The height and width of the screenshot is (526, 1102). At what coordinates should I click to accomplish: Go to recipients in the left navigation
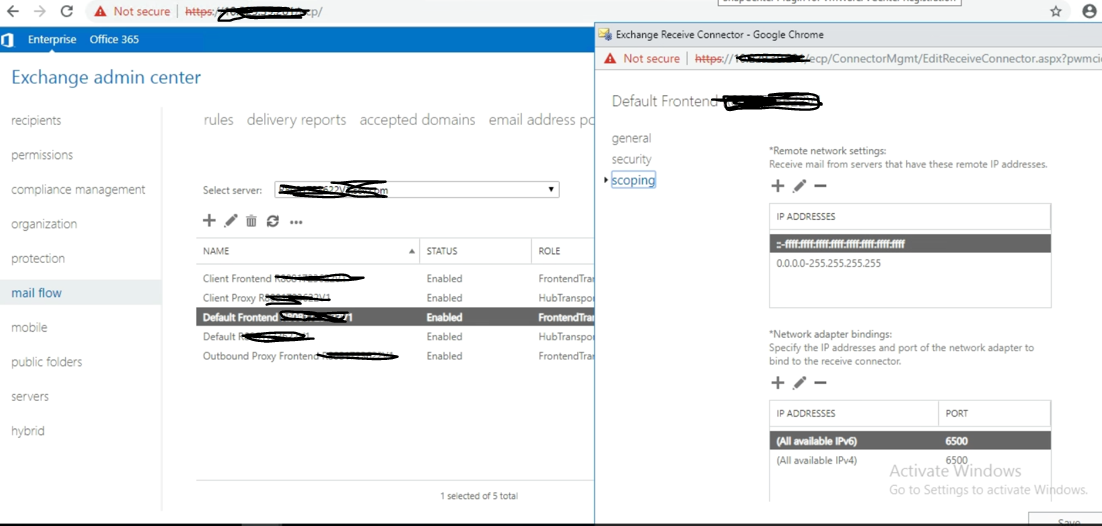36,120
